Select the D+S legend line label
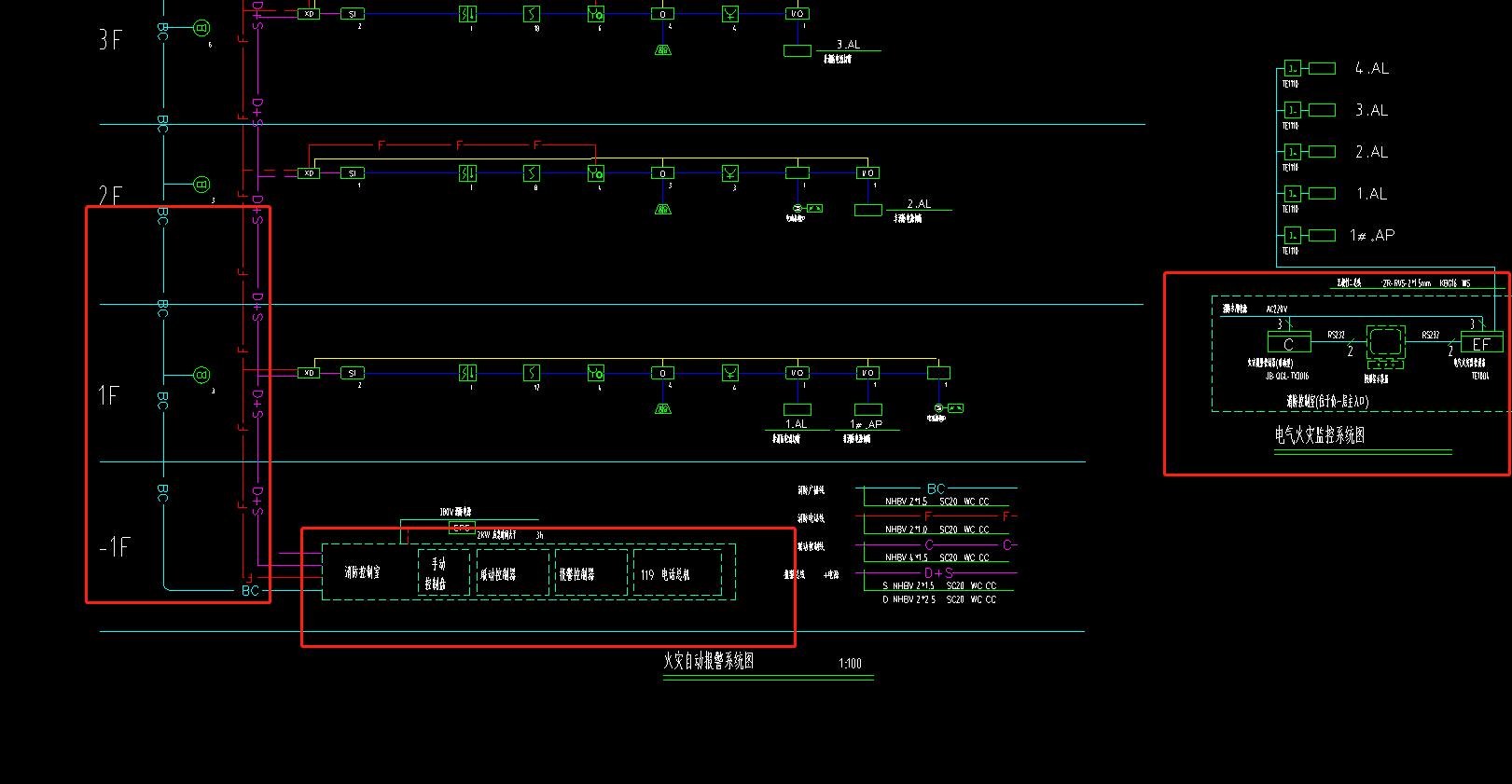This screenshot has height=784, width=1512. [x=939, y=572]
